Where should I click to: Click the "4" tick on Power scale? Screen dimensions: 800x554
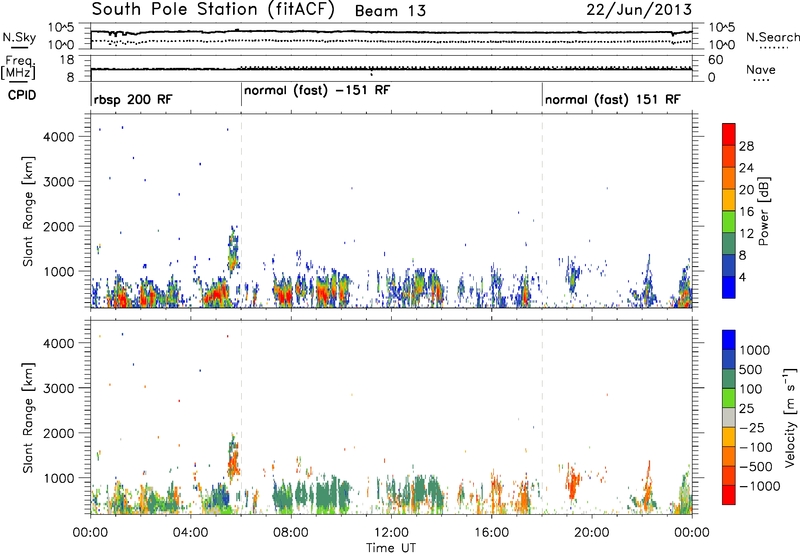pyautogui.click(x=742, y=277)
